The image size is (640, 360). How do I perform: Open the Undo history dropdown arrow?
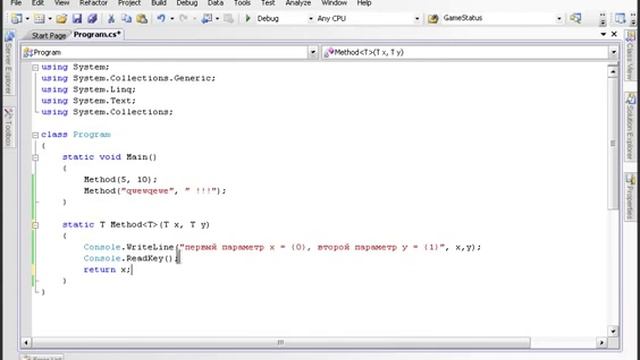coord(172,19)
